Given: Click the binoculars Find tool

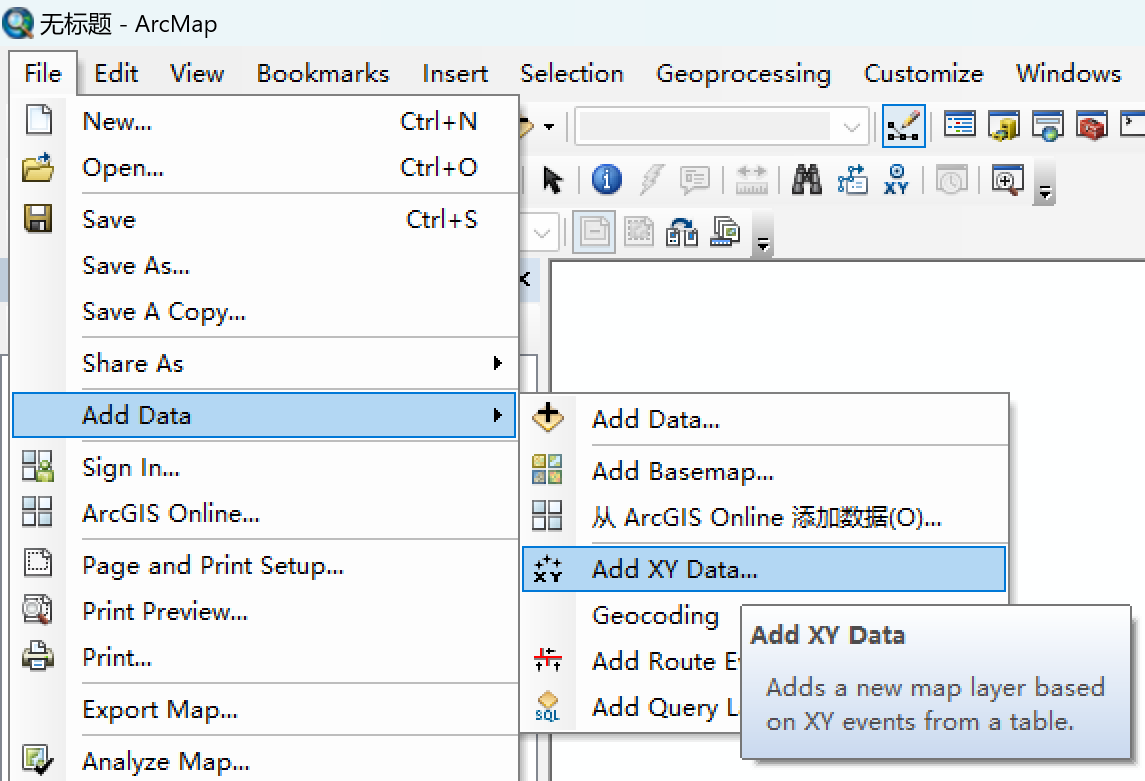Looking at the screenshot, I should (x=806, y=180).
